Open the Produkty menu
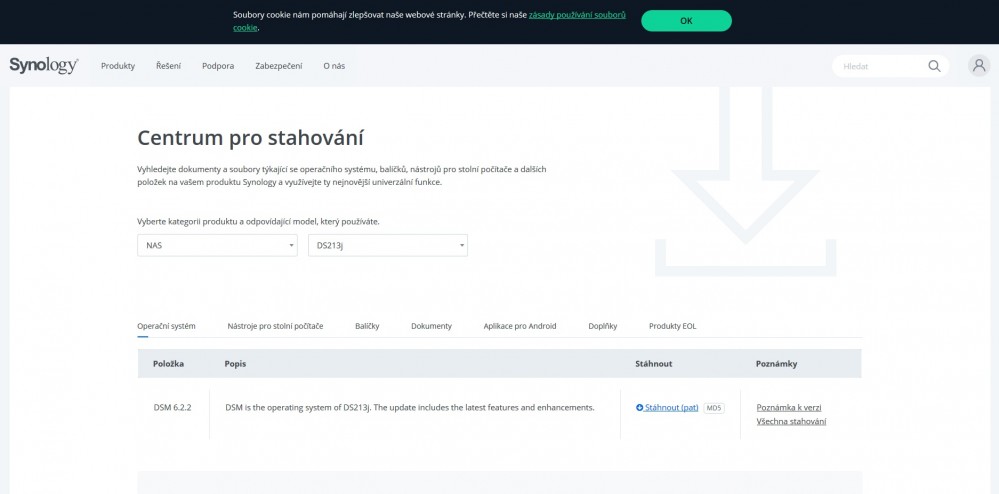This screenshot has height=494, width=999. (118, 66)
